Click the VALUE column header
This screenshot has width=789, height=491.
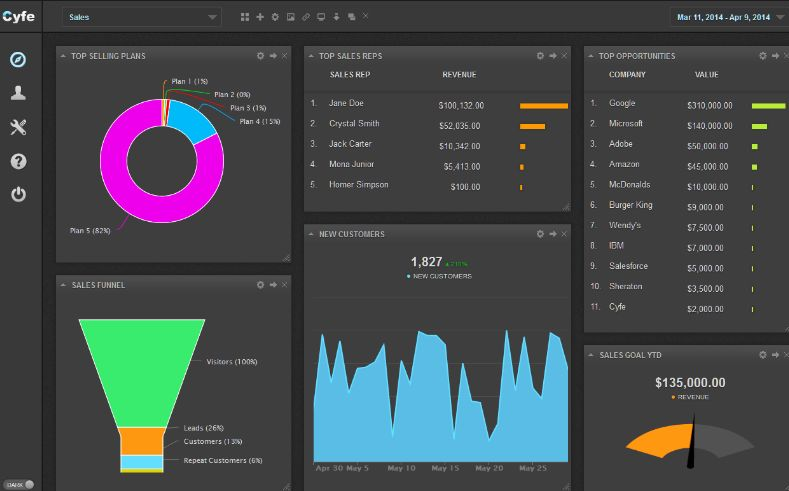pos(706,74)
